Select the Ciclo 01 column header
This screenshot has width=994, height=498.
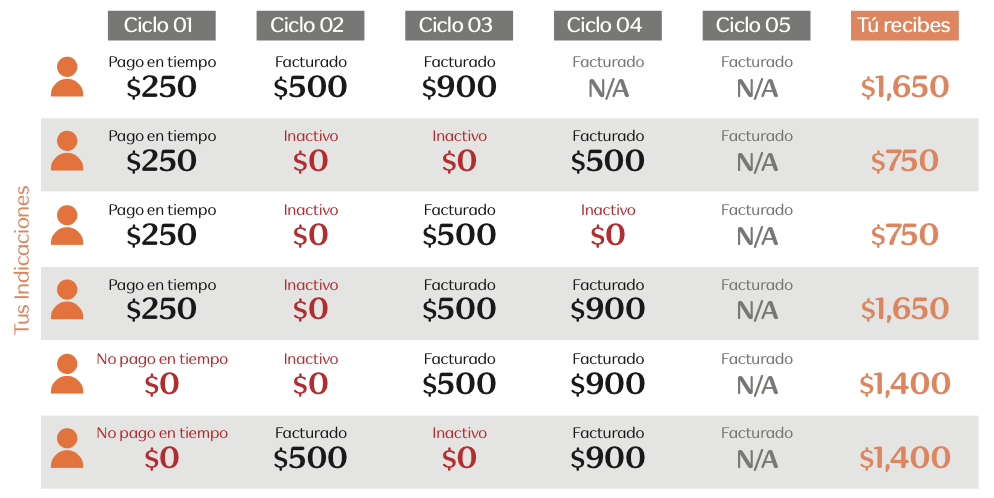point(162,25)
